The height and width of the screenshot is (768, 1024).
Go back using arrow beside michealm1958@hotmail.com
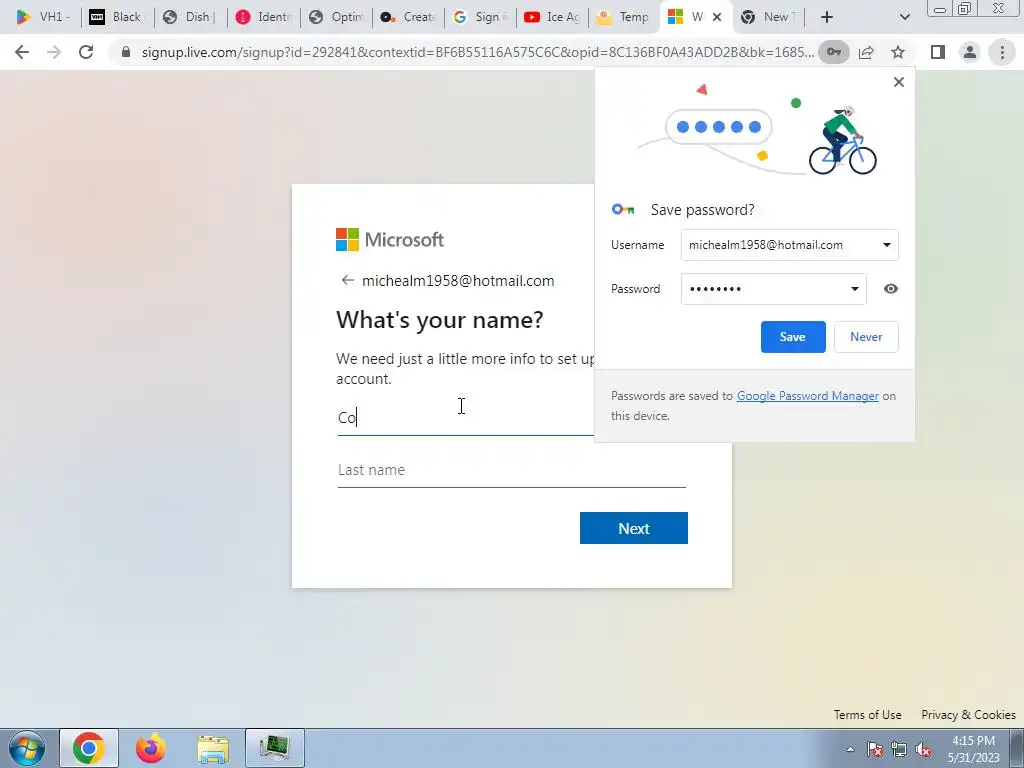(347, 280)
